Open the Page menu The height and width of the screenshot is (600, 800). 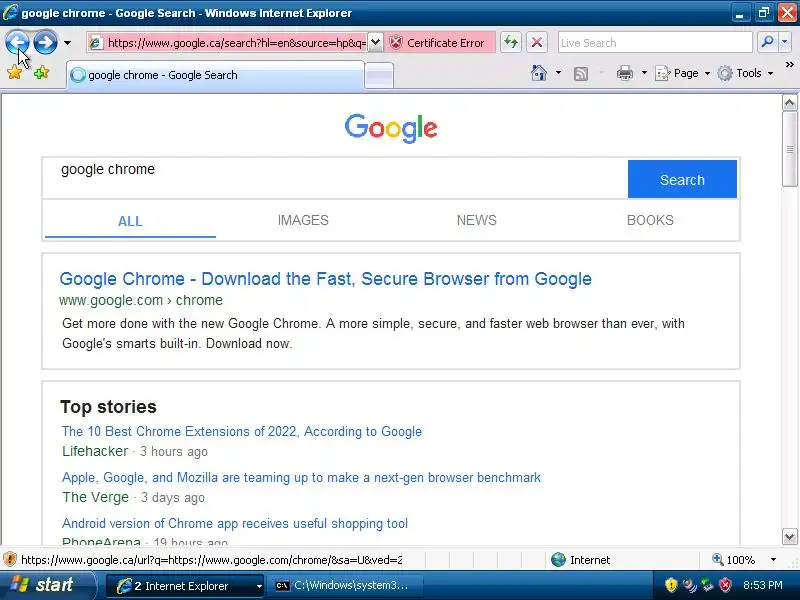682,73
